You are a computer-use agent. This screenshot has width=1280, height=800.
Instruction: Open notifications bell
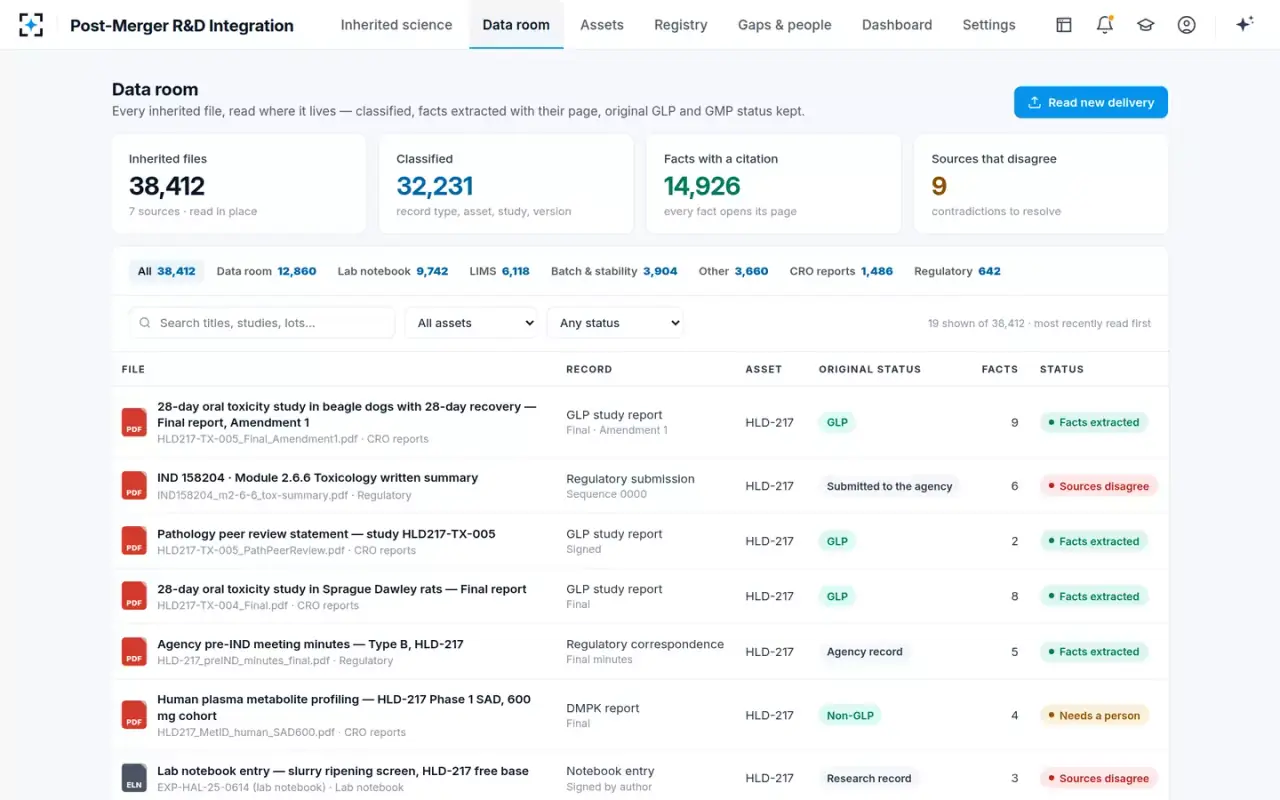tap(1105, 25)
